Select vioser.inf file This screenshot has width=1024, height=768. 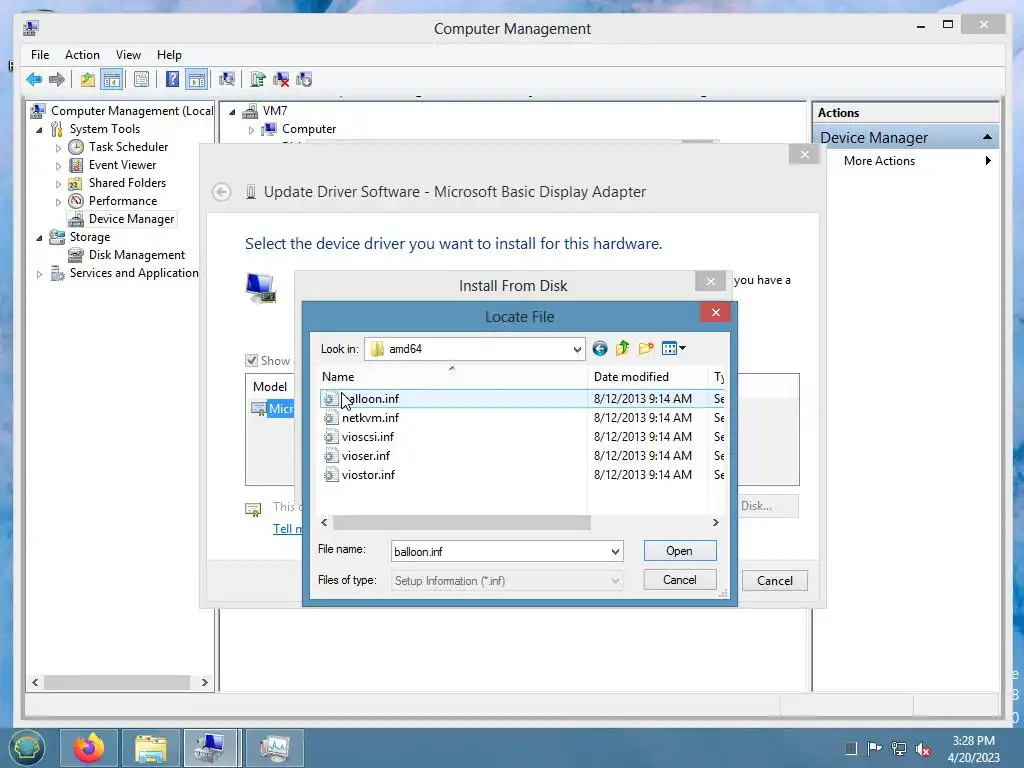point(366,455)
